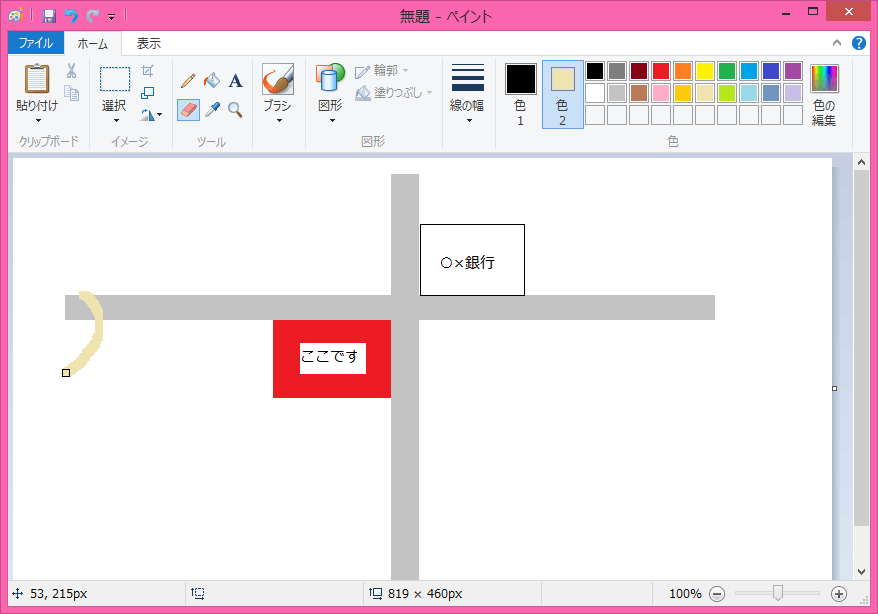Select the Color picker eyedropper tool
The width and height of the screenshot is (878, 614).
coord(212,110)
